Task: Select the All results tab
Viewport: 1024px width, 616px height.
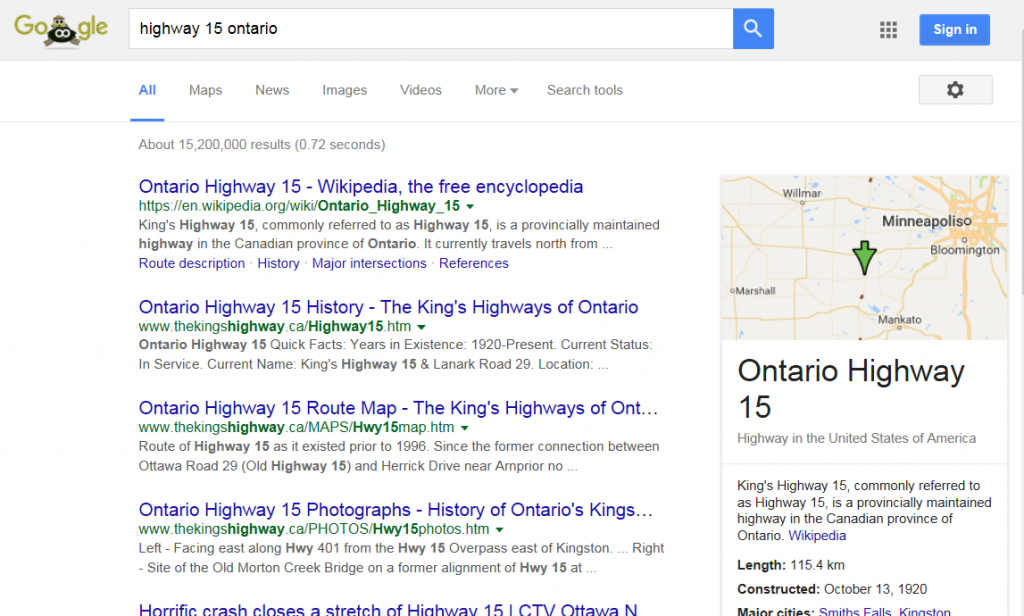Action: point(147,90)
